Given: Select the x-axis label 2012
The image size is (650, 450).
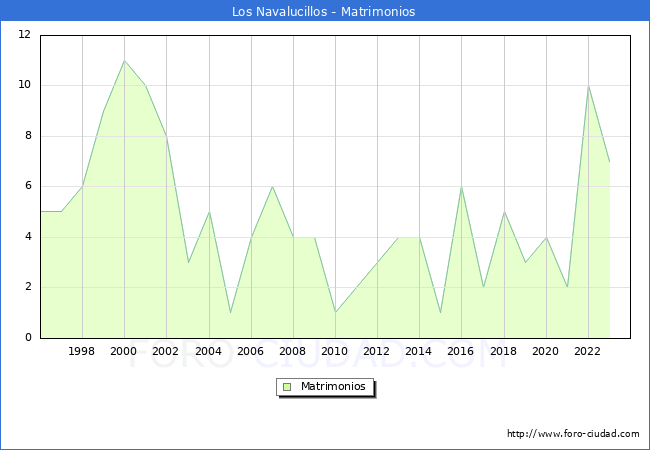Looking at the screenshot, I should (376, 351).
